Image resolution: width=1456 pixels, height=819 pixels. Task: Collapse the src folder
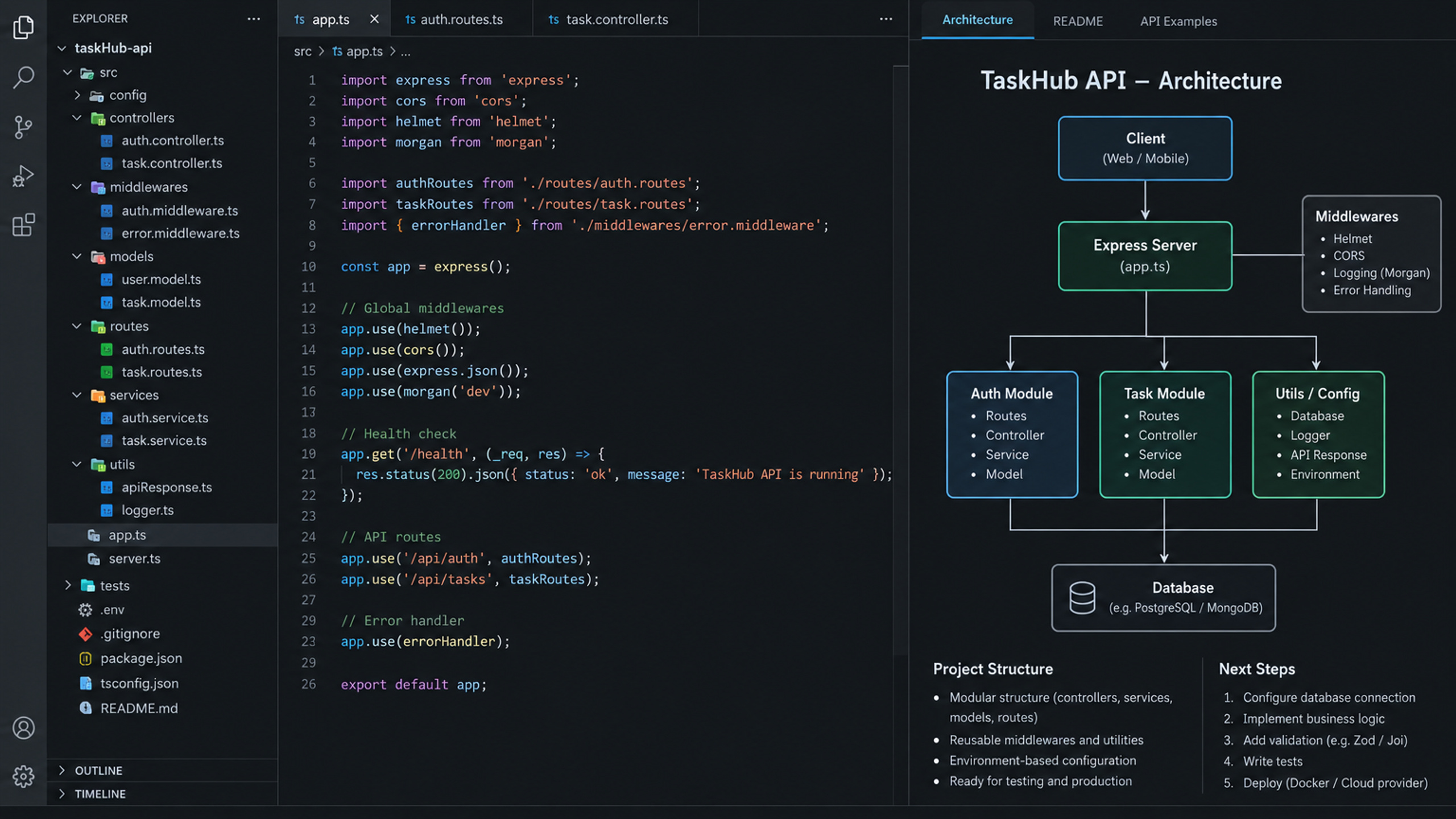click(68, 73)
